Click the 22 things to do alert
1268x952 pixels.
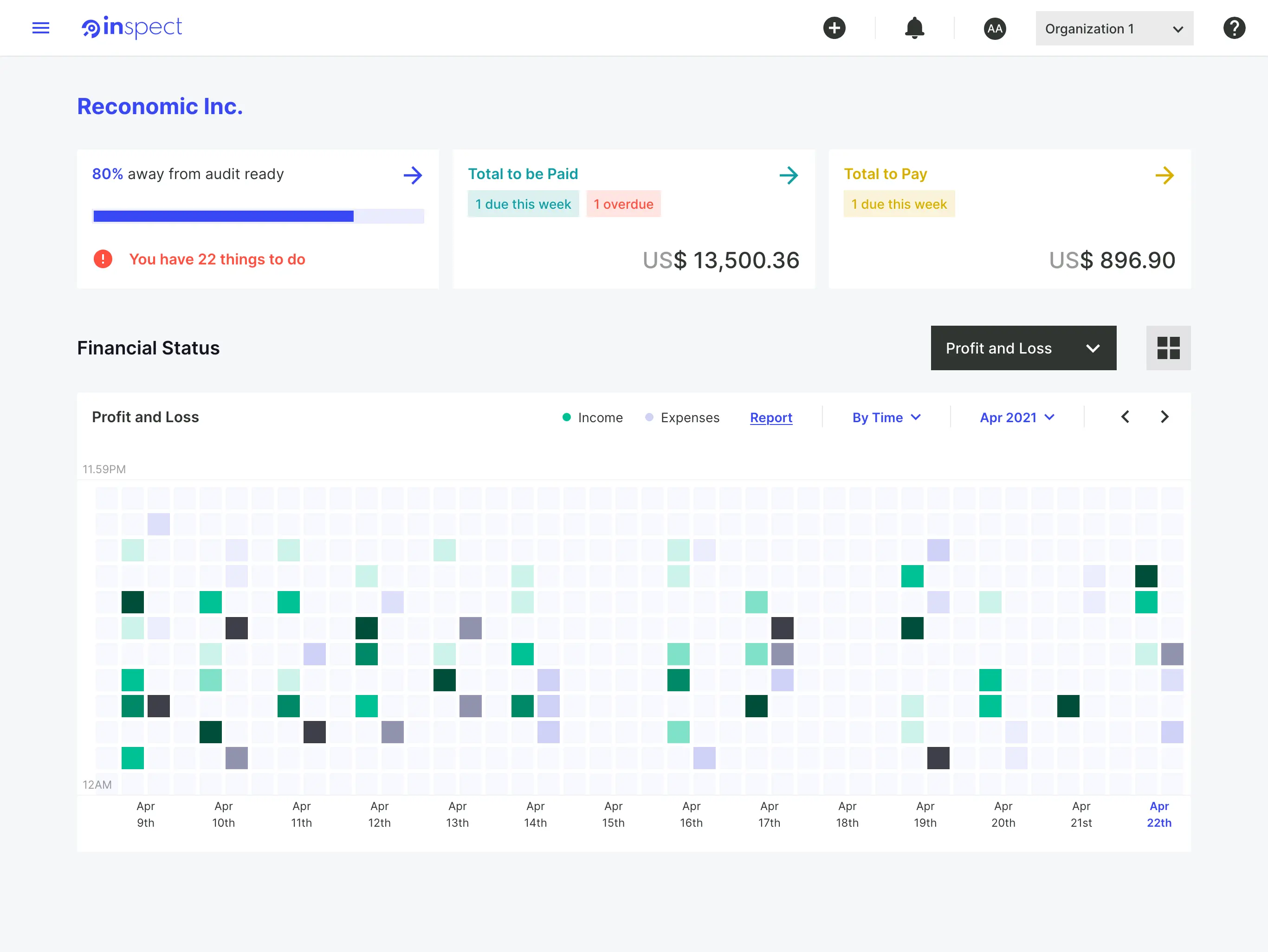coord(217,259)
